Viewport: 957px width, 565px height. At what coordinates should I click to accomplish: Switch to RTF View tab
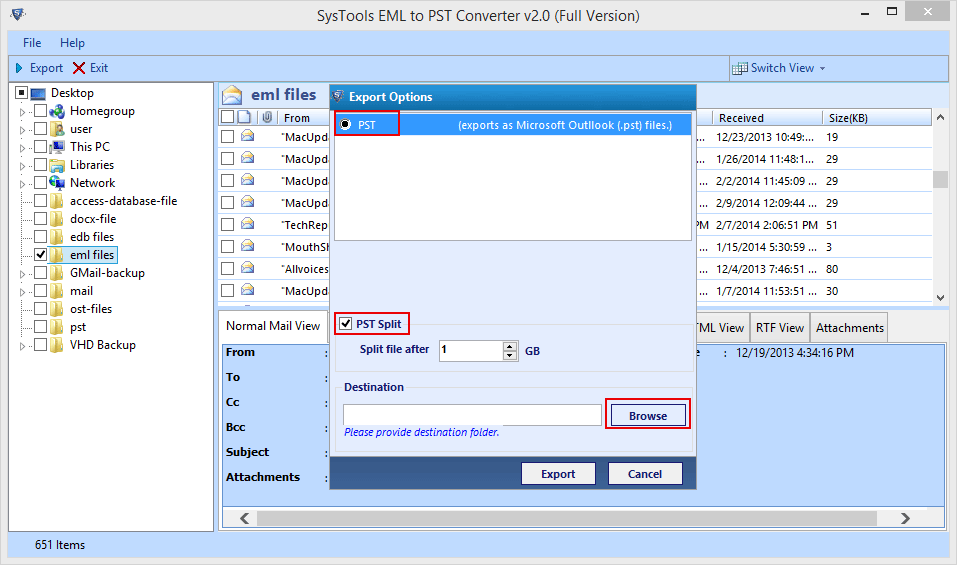(779, 328)
